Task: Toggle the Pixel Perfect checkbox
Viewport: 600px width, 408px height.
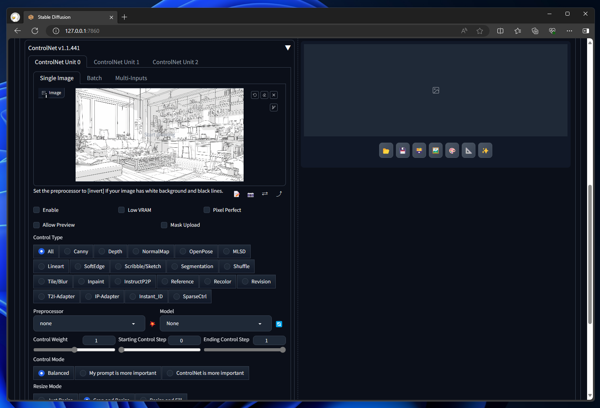Action: (x=207, y=210)
